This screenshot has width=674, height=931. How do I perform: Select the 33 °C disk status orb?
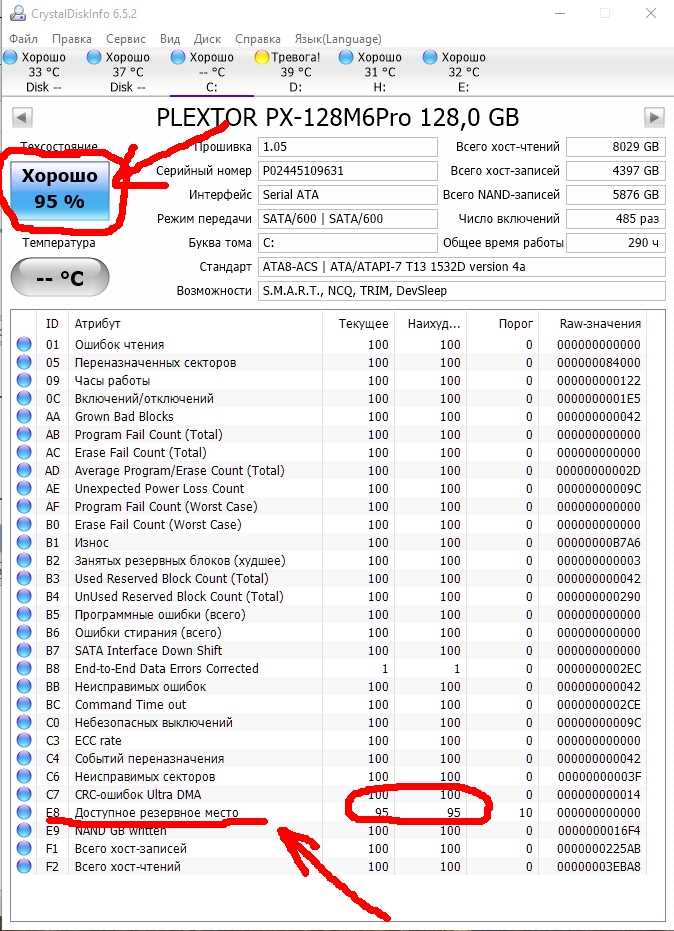point(10,58)
